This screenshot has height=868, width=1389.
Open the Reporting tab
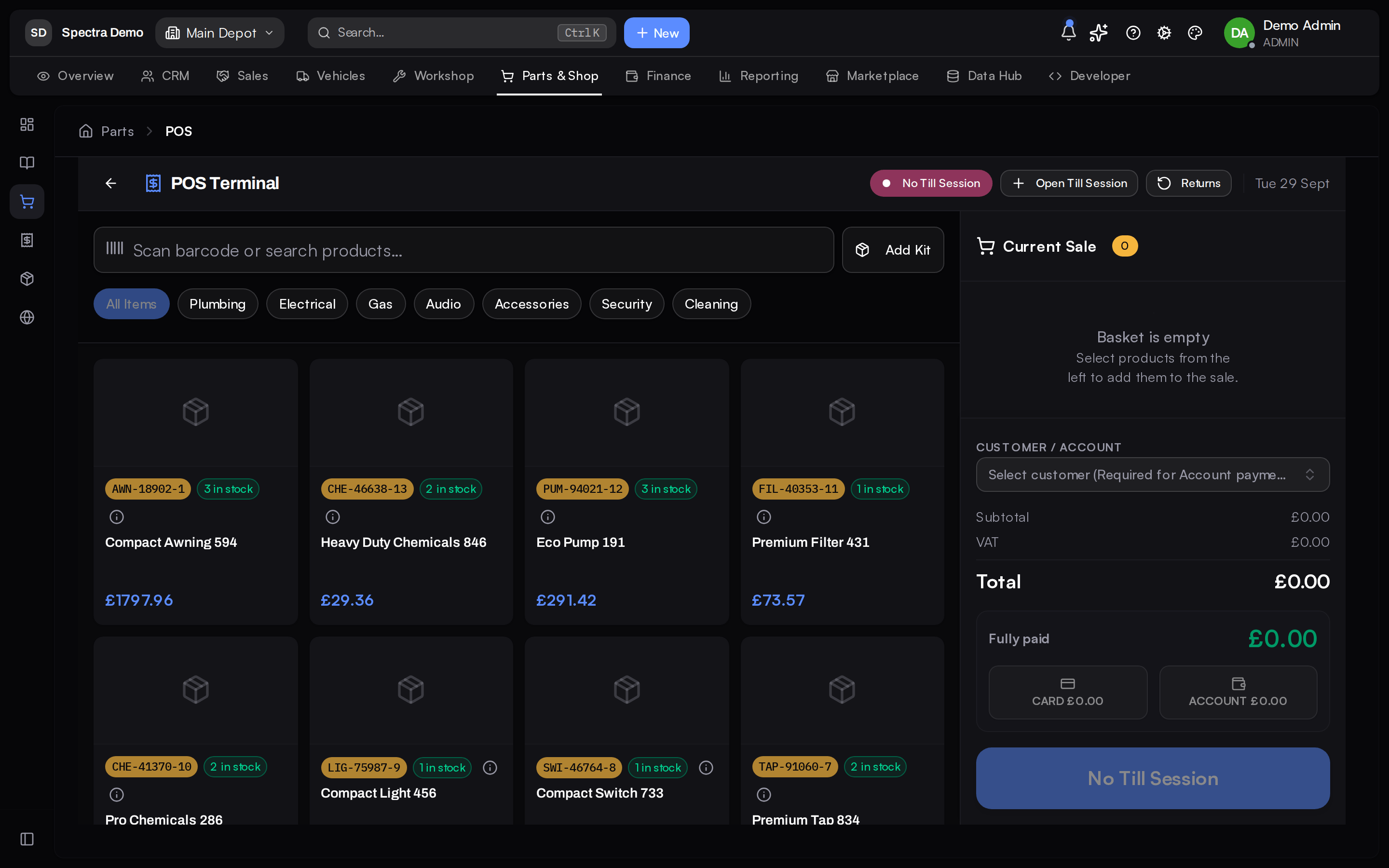coord(758,76)
